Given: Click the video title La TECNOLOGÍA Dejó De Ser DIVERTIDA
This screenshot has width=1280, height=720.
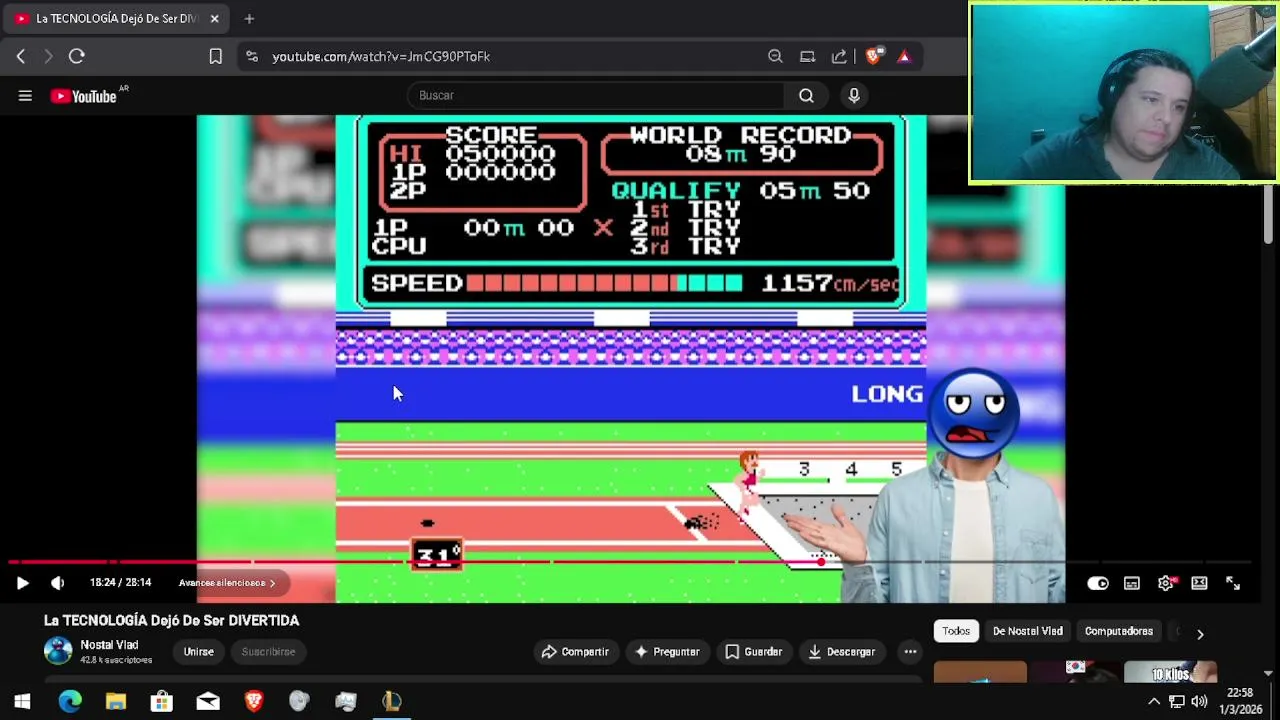Looking at the screenshot, I should coord(172,620).
